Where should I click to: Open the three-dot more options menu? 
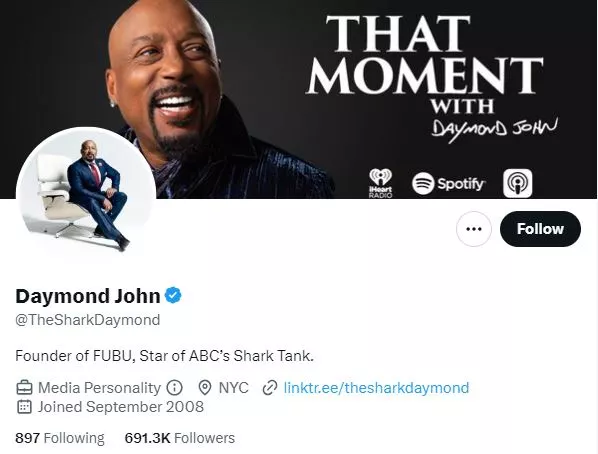click(x=474, y=229)
